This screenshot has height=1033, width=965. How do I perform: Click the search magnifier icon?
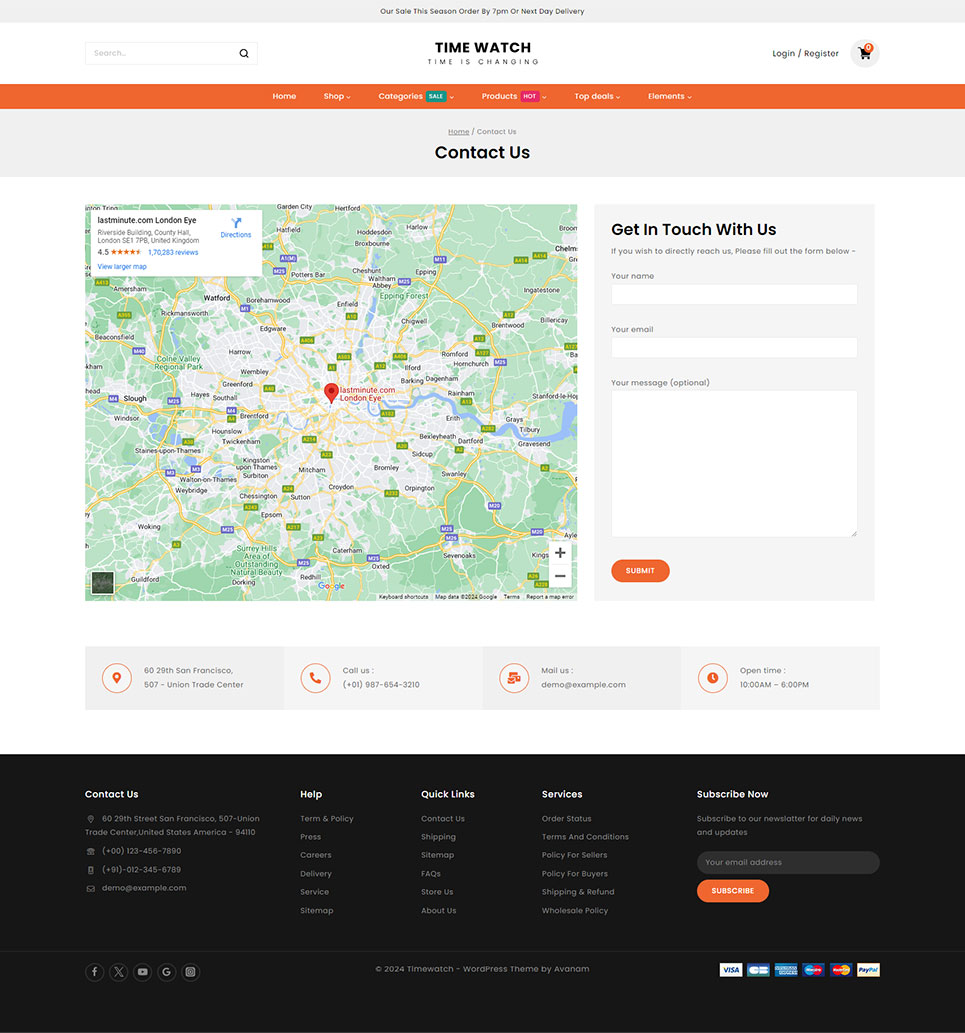(243, 54)
